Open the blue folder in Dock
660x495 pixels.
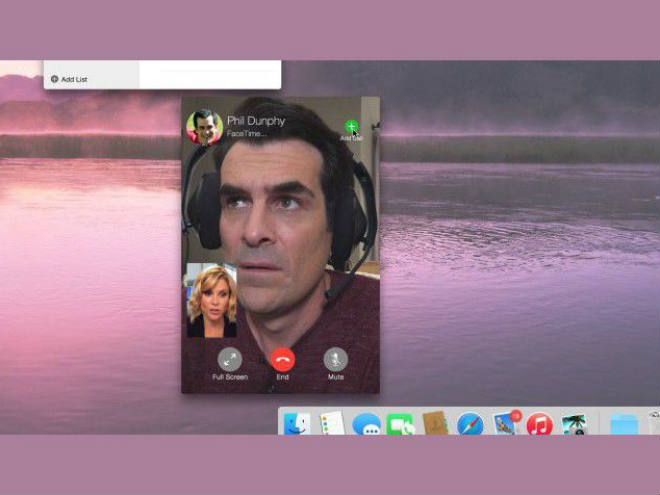click(x=624, y=425)
